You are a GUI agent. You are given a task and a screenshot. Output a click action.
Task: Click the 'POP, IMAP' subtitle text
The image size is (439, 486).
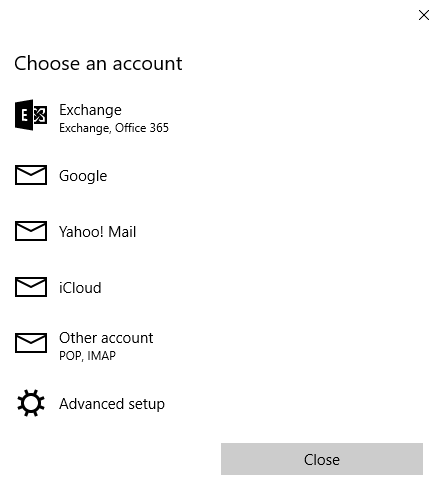click(x=87, y=356)
